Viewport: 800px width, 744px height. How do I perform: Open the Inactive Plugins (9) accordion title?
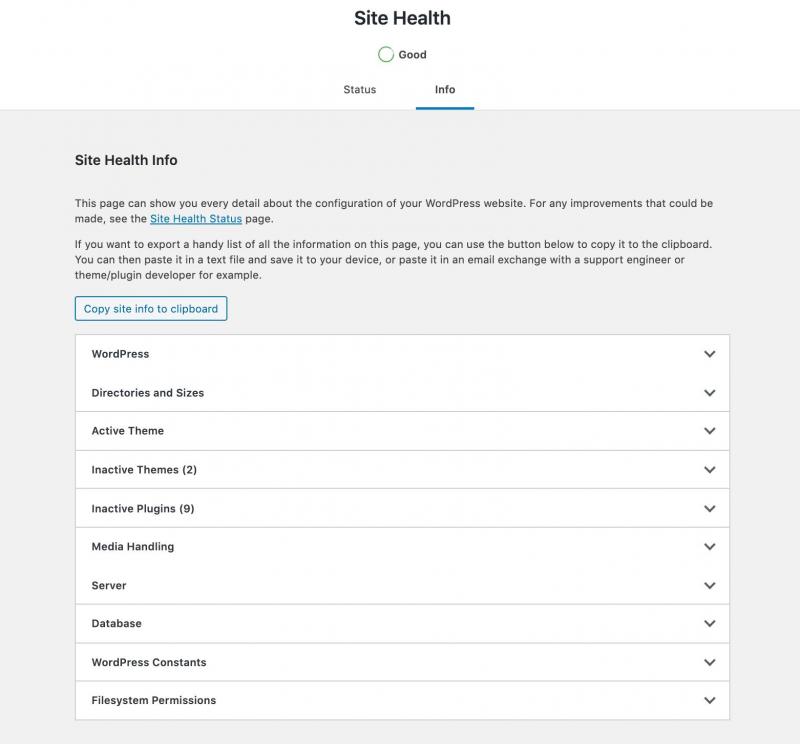[x=143, y=509]
